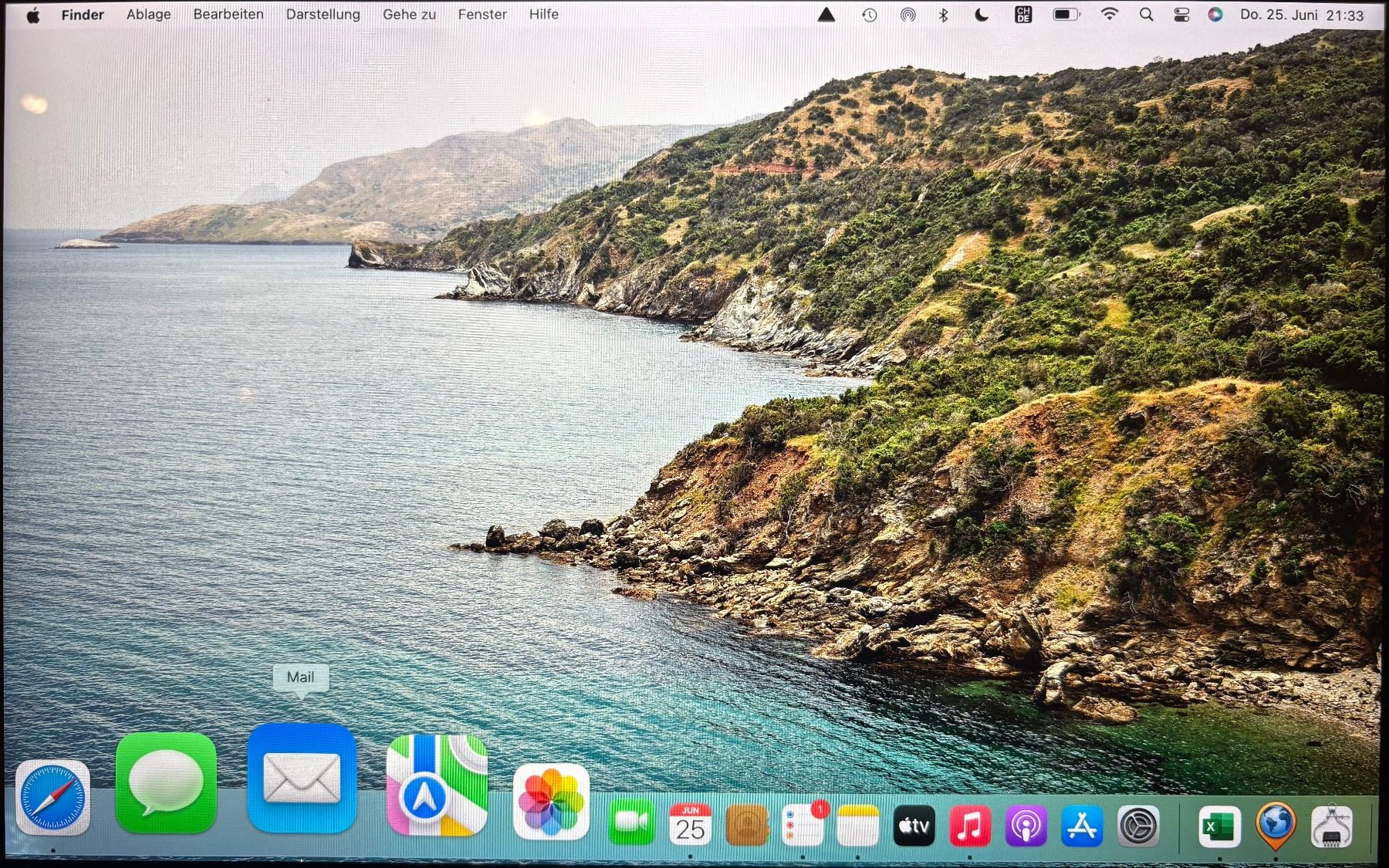Image resolution: width=1389 pixels, height=868 pixels.
Task: Open the Darstellung menu
Action: (x=323, y=15)
